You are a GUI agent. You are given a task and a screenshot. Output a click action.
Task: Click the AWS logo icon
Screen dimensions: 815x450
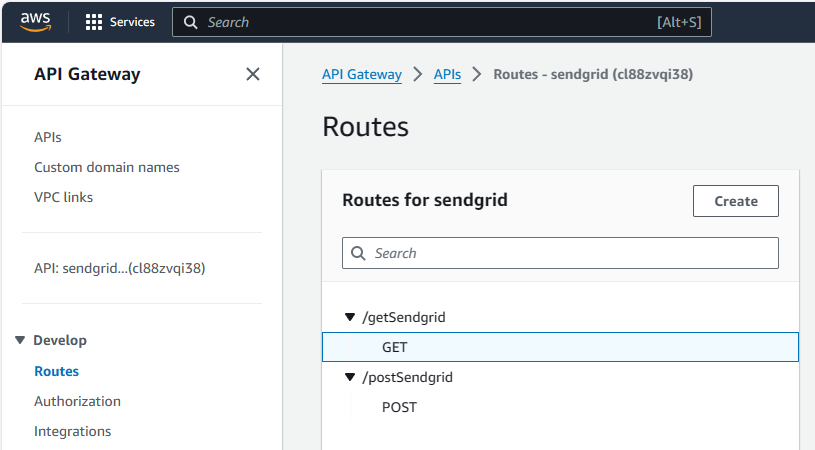(x=35, y=22)
